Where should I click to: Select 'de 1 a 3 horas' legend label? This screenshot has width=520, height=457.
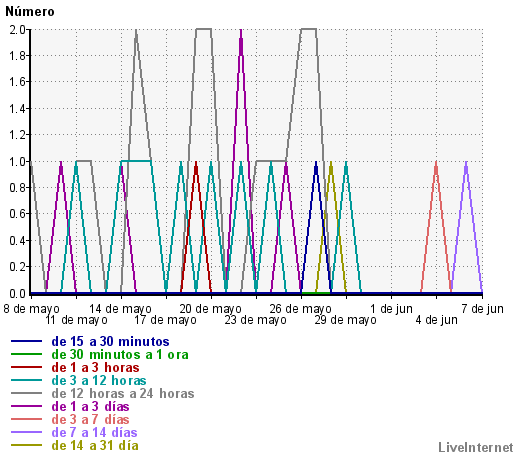point(95,368)
